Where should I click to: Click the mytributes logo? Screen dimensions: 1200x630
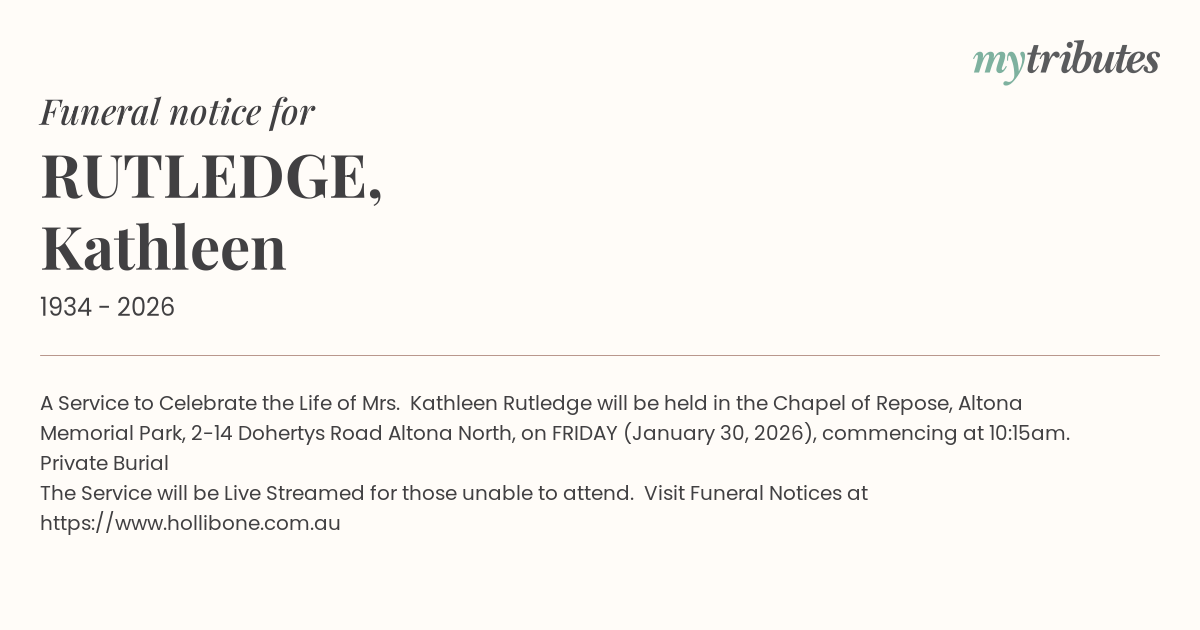pyautogui.click(x=1066, y=61)
